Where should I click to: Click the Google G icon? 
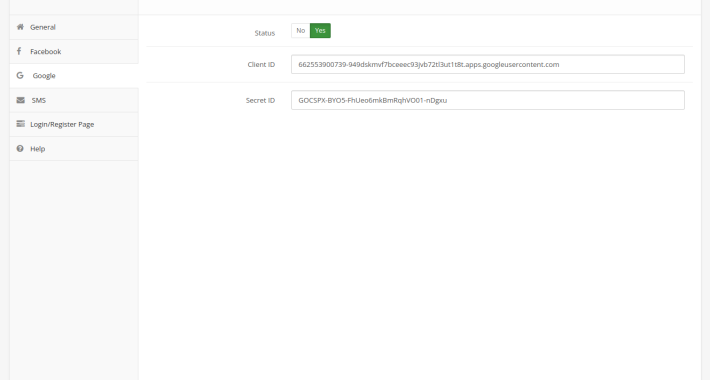coord(20,76)
